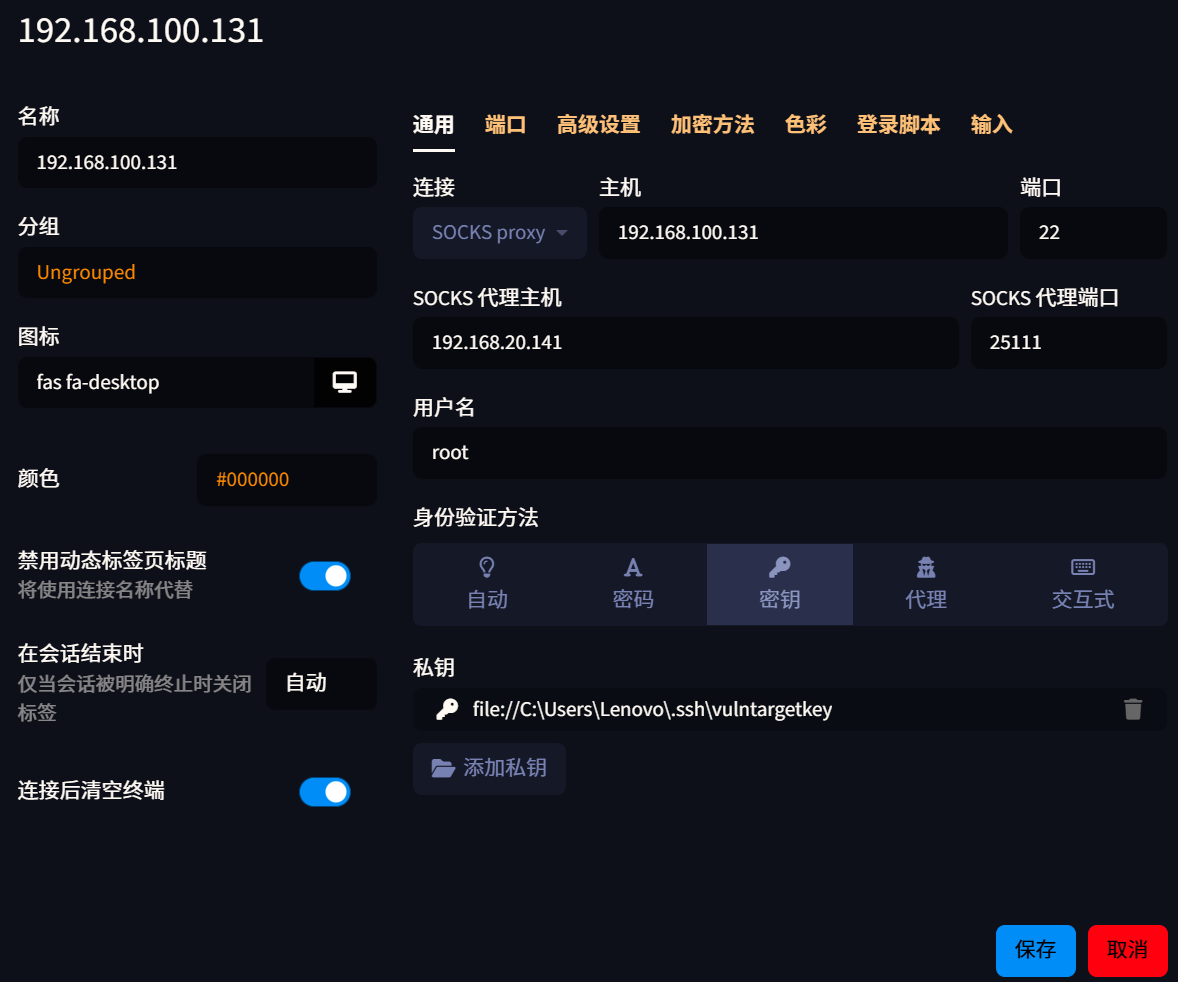Select the 自动 authentication method icon

pyautogui.click(x=488, y=568)
